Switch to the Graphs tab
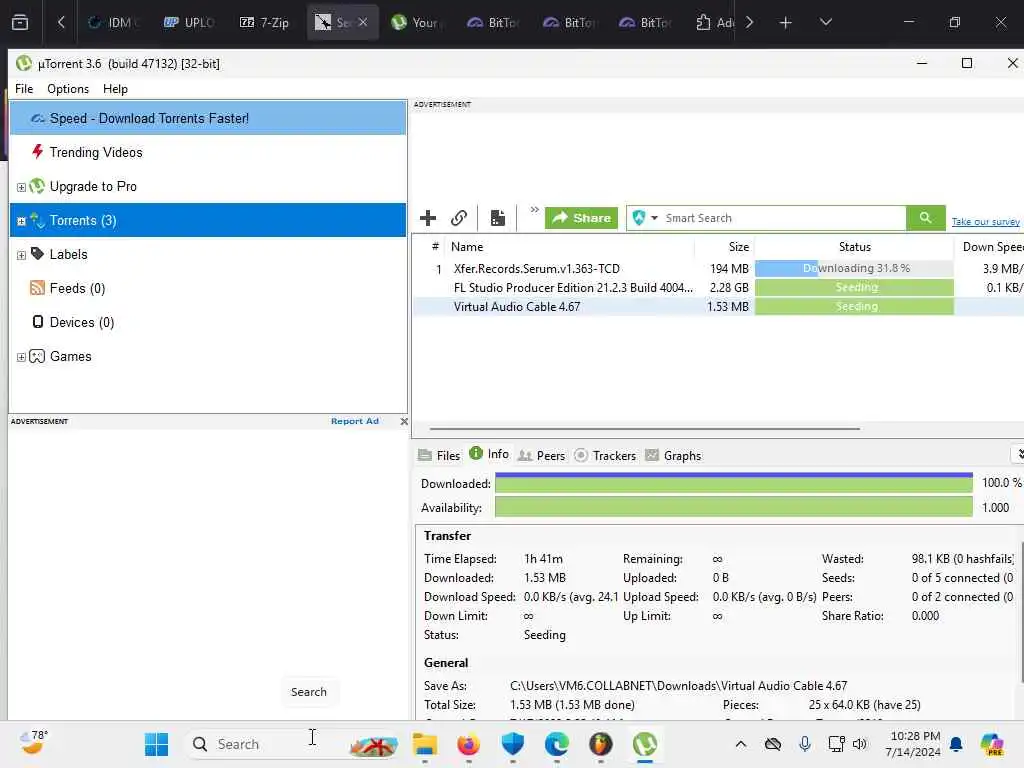This screenshot has height=768, width=1024. point(673,455)
